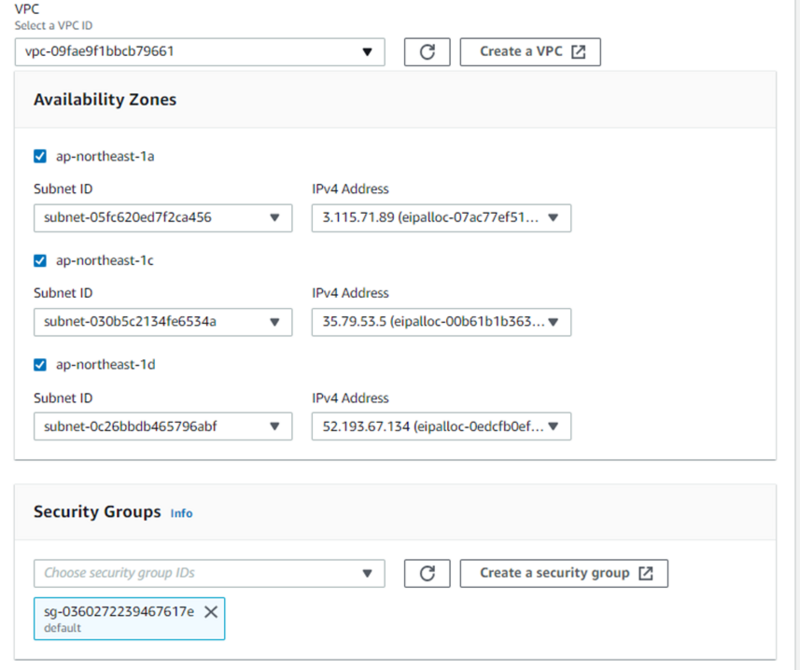Click the Create a security group button
The height and width of the screenshot is (670, 800).
[564, 573]
